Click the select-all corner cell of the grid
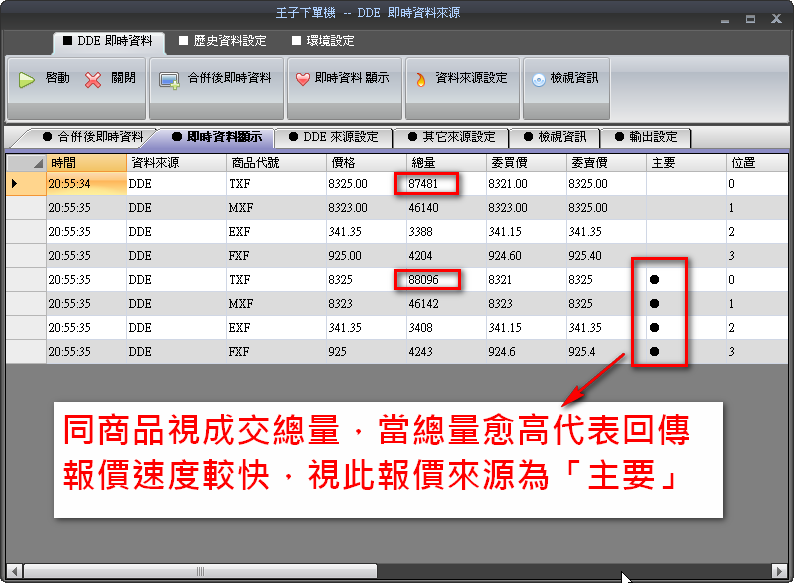 [26, 163]
